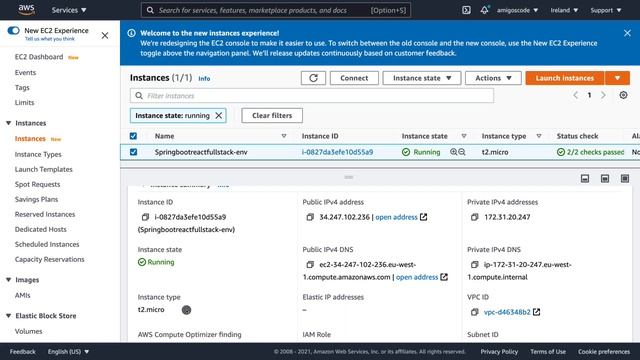Open address link beside public IPv4

[x=396, y=217]
